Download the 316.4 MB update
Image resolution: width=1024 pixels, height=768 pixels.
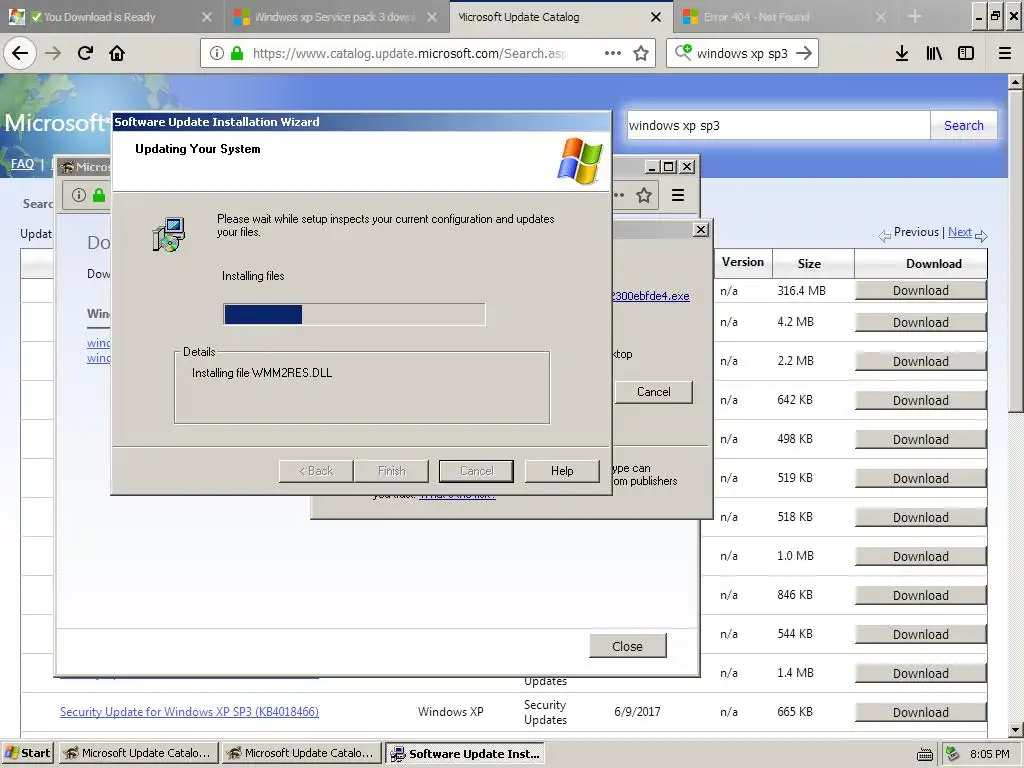tap(920, 291)
